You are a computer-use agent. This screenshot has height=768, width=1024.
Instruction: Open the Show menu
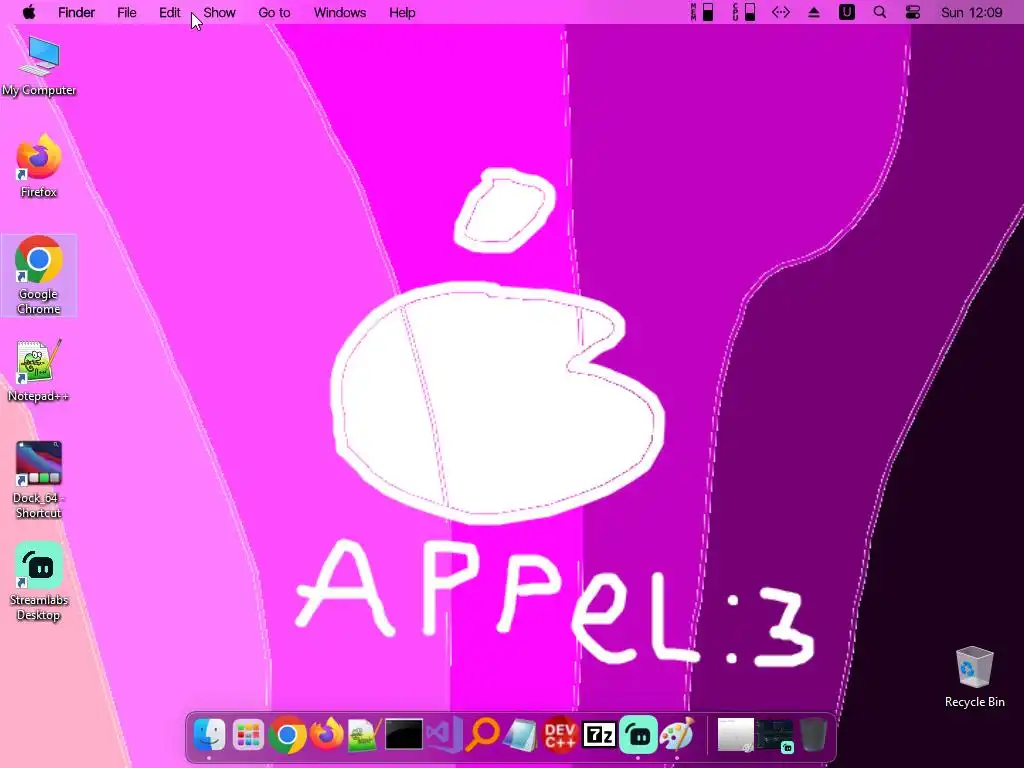pyautogui.click(x=219, y=12)
